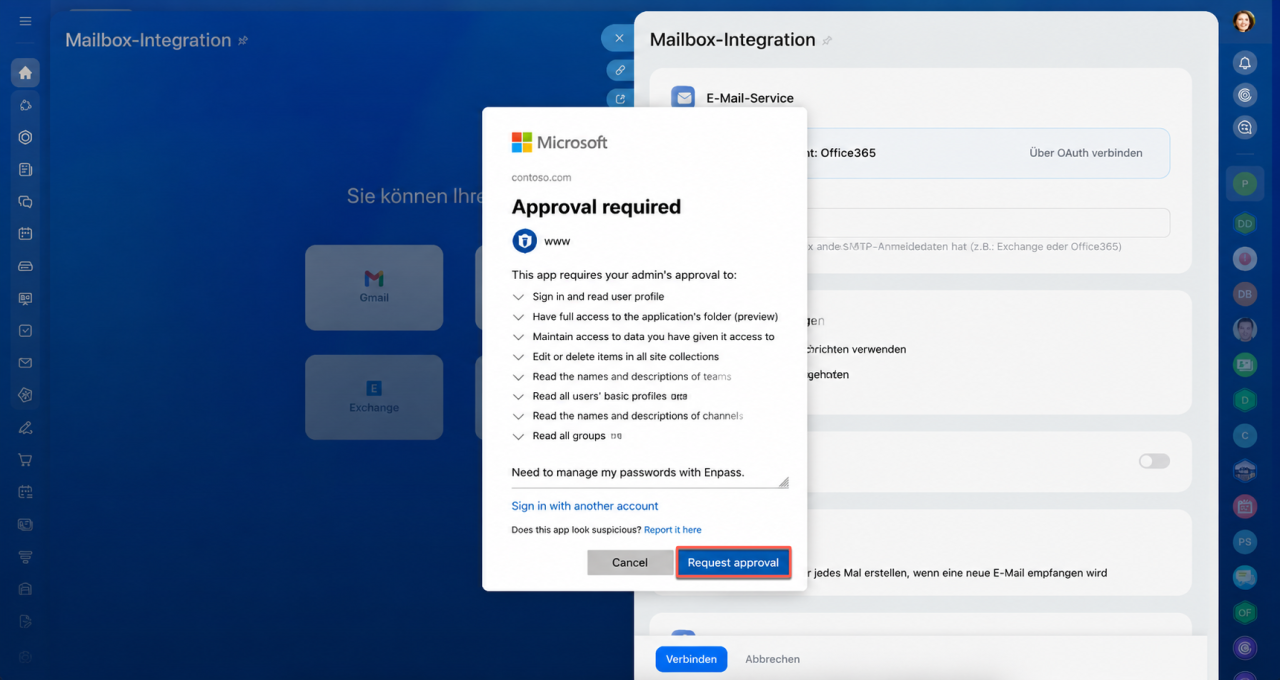Click Cancel in the Microsoft dialog
This screenshot has width=1280, height=680.
(630, 562)
